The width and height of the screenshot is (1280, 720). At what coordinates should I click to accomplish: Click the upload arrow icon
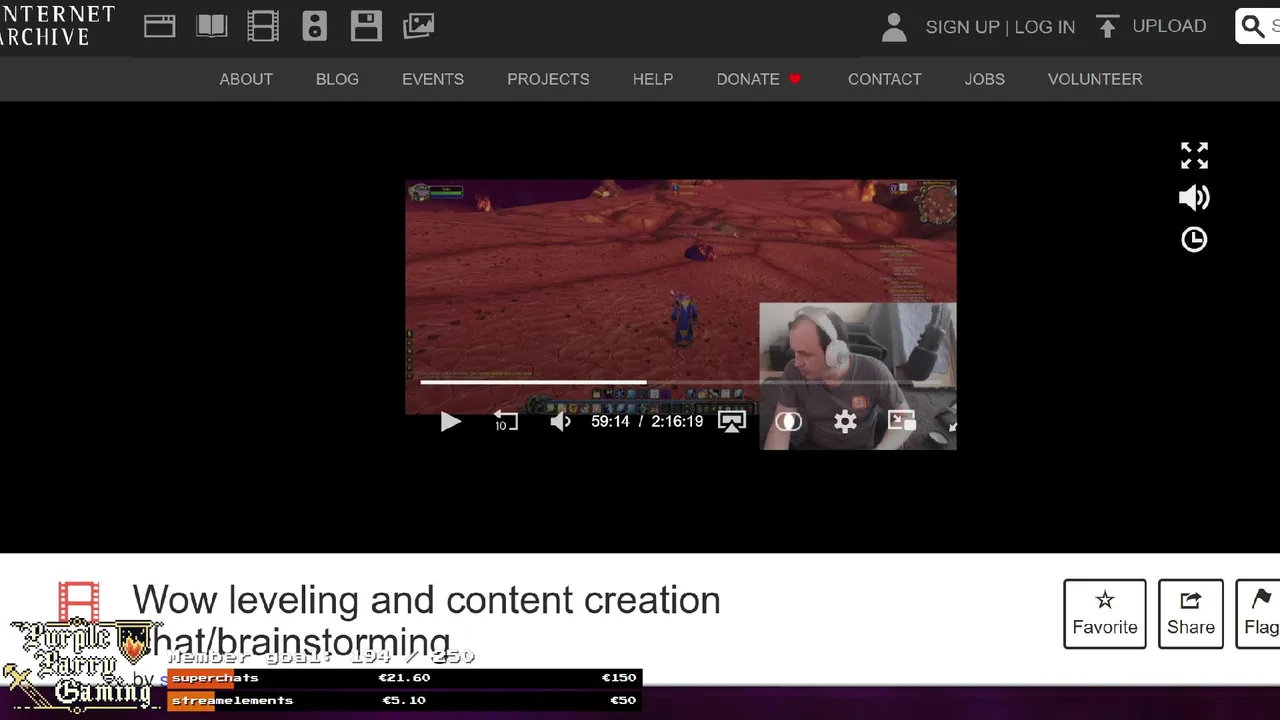1107,26
